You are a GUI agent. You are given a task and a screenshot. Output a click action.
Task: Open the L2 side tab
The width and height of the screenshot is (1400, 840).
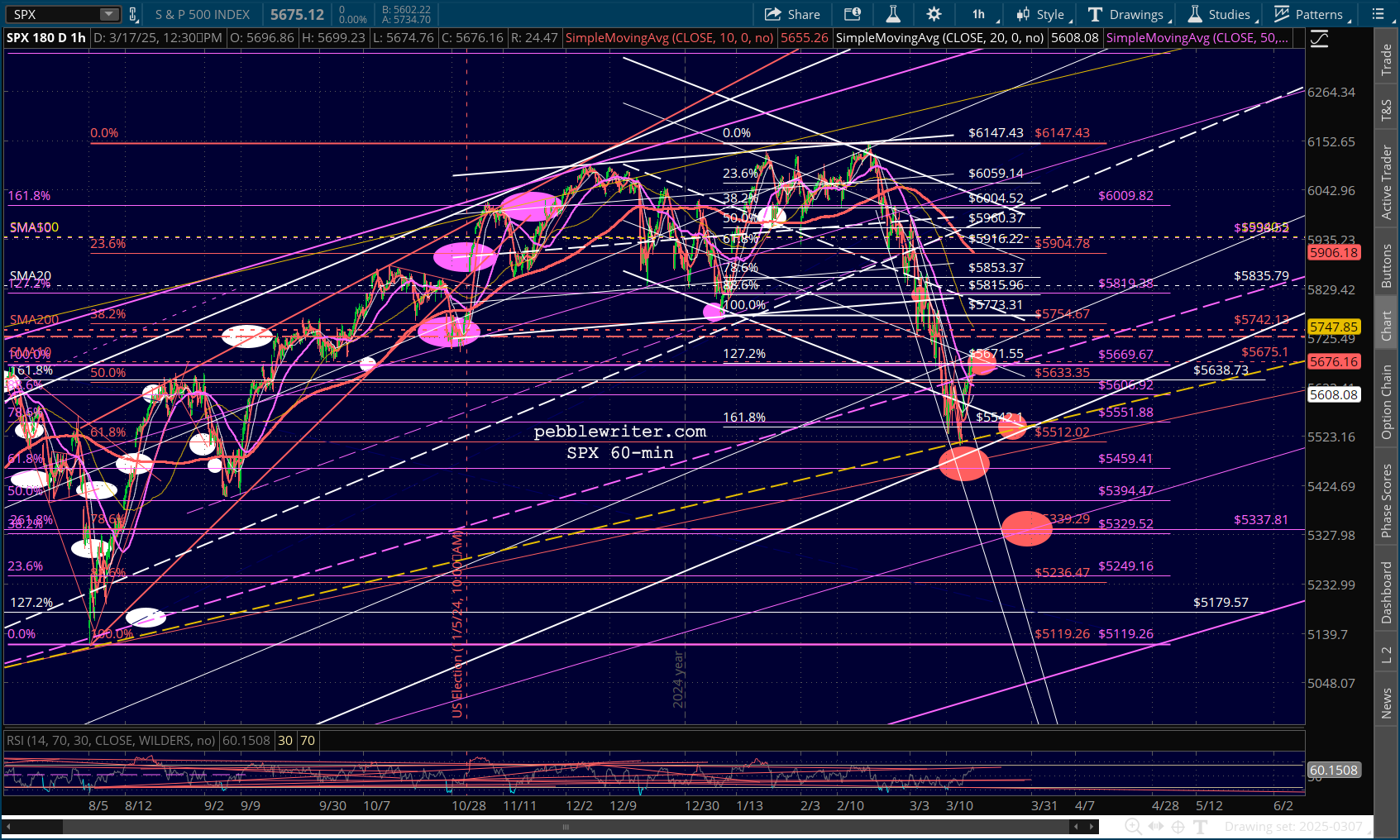[x=1387, y=655]
